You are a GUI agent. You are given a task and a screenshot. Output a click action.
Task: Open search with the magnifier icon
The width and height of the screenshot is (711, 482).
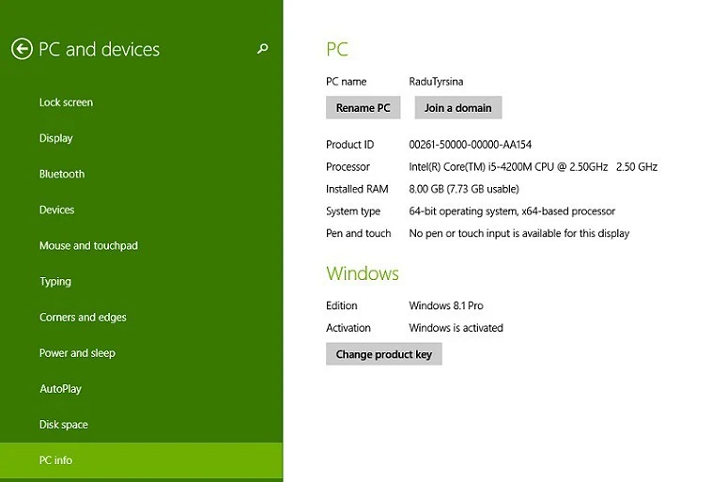[263, 48]
